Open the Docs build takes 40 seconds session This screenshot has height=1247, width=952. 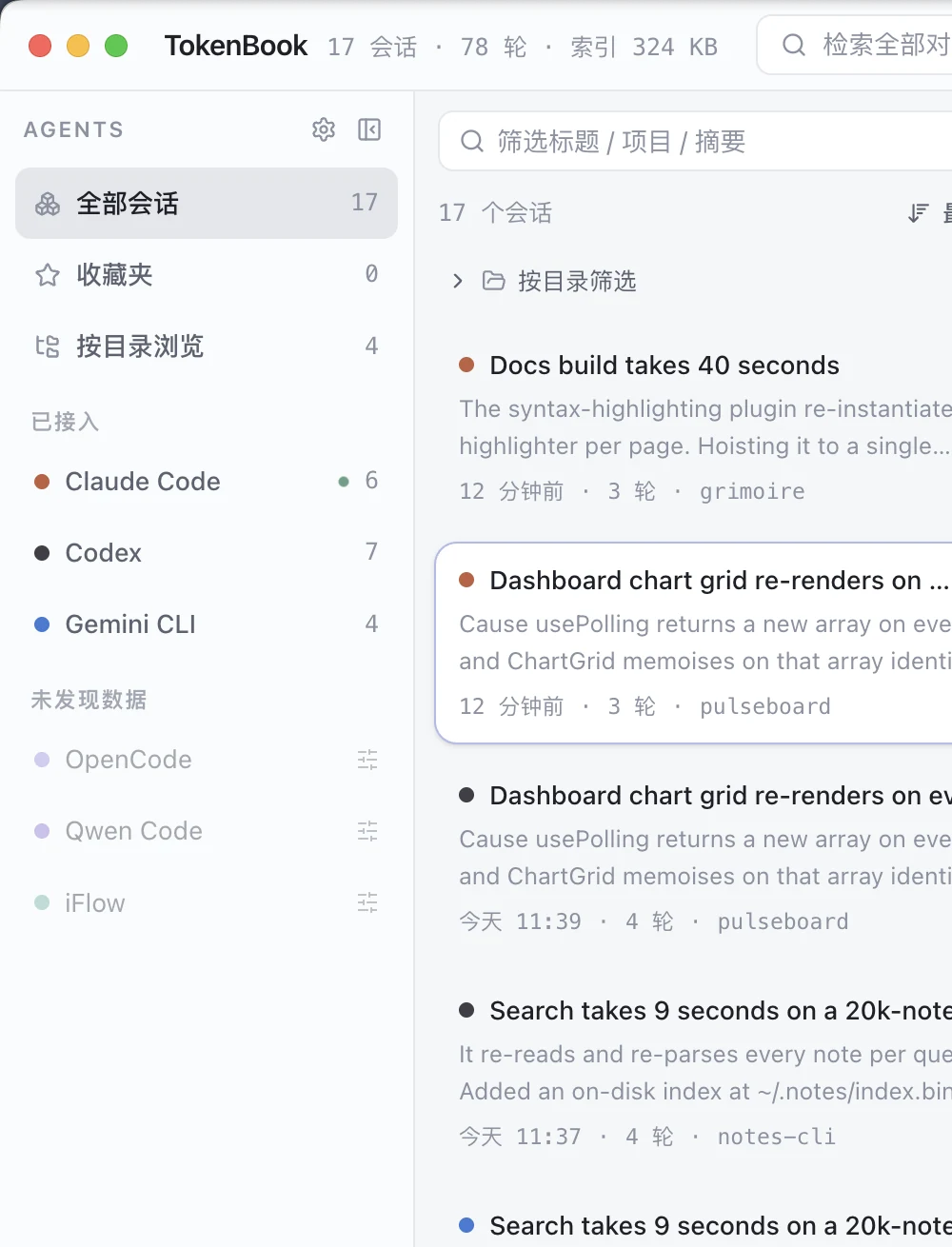coord(694,427)
